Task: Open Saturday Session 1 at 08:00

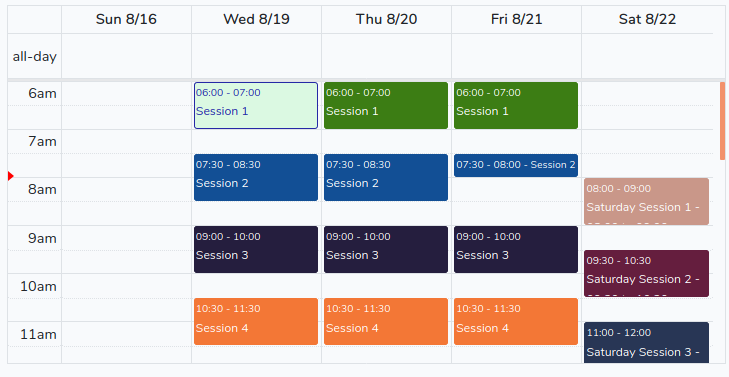Action: coord(647,202)
